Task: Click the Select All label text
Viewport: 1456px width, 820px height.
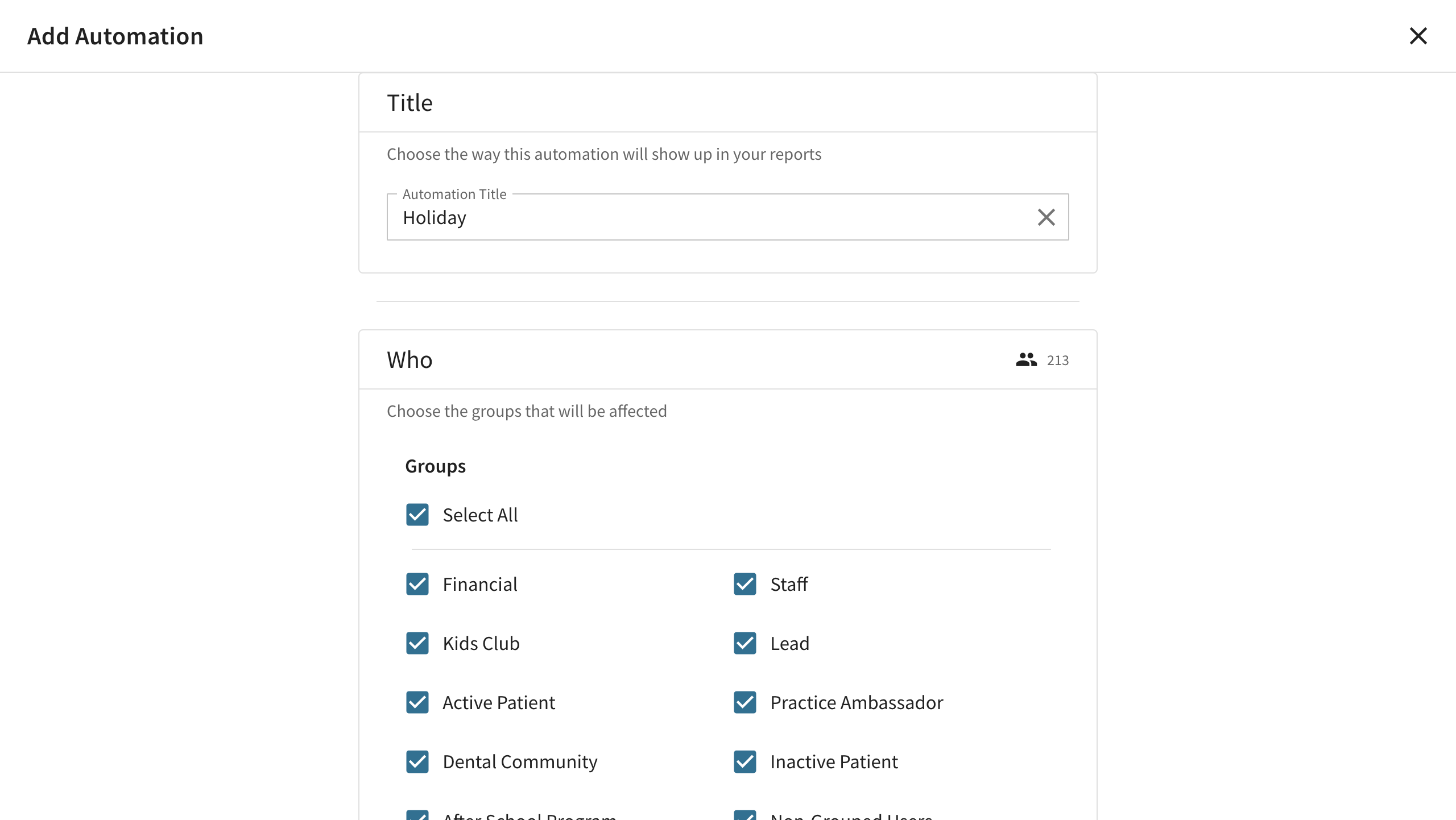Action: click(480, 515)
